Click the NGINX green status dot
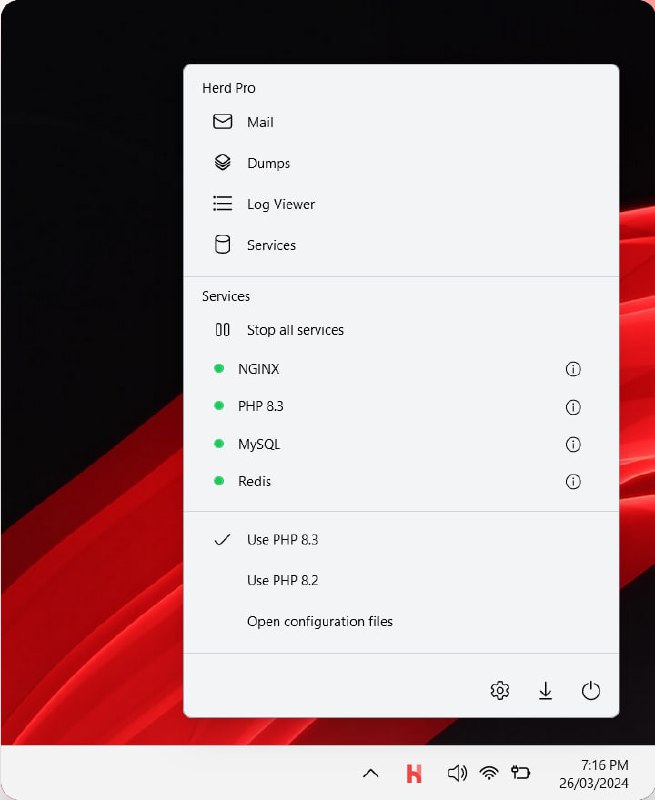Image resolution: width=655 pixels, height=800 pixels. point(219,368)
